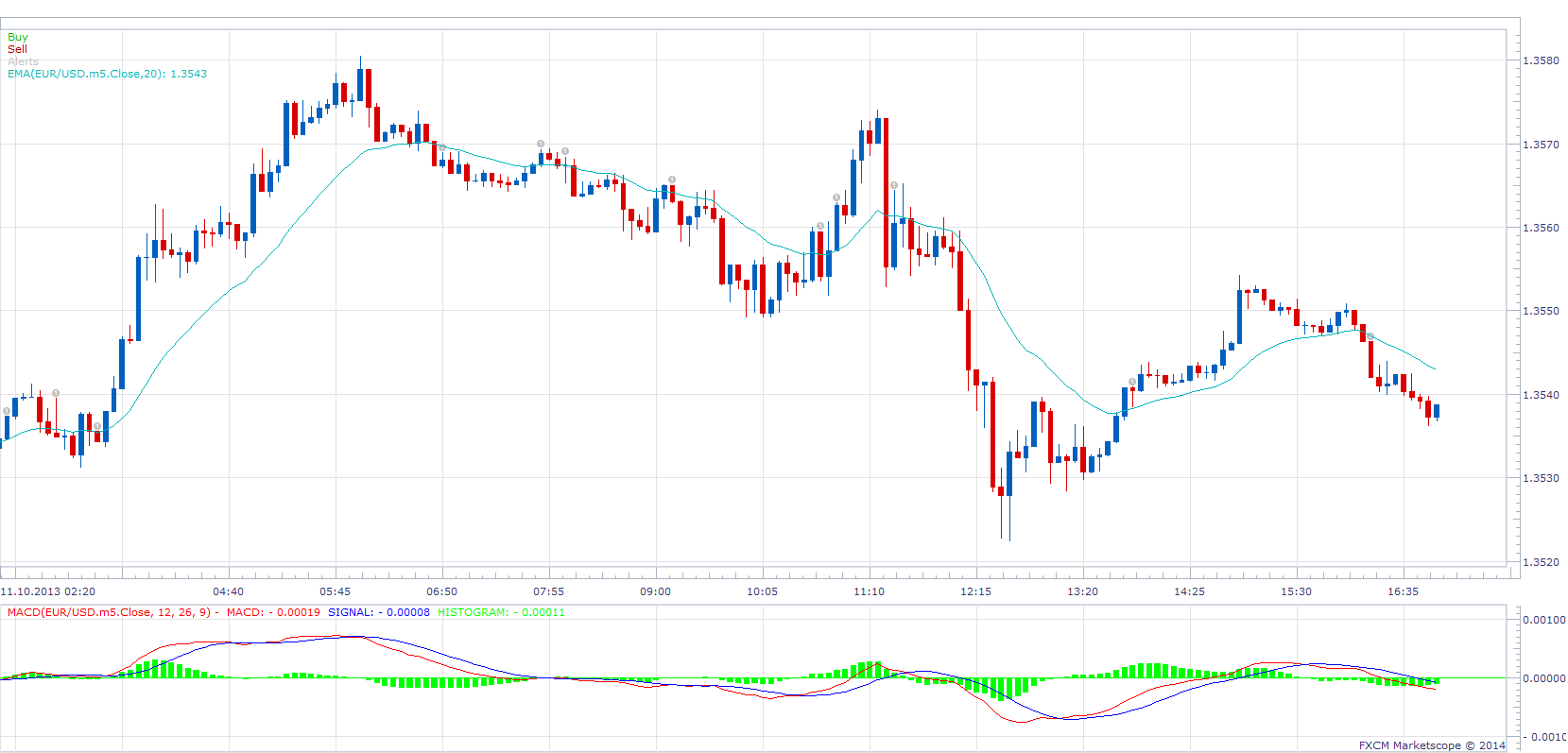Click the 14:25 time axis label

[1189, 591]
